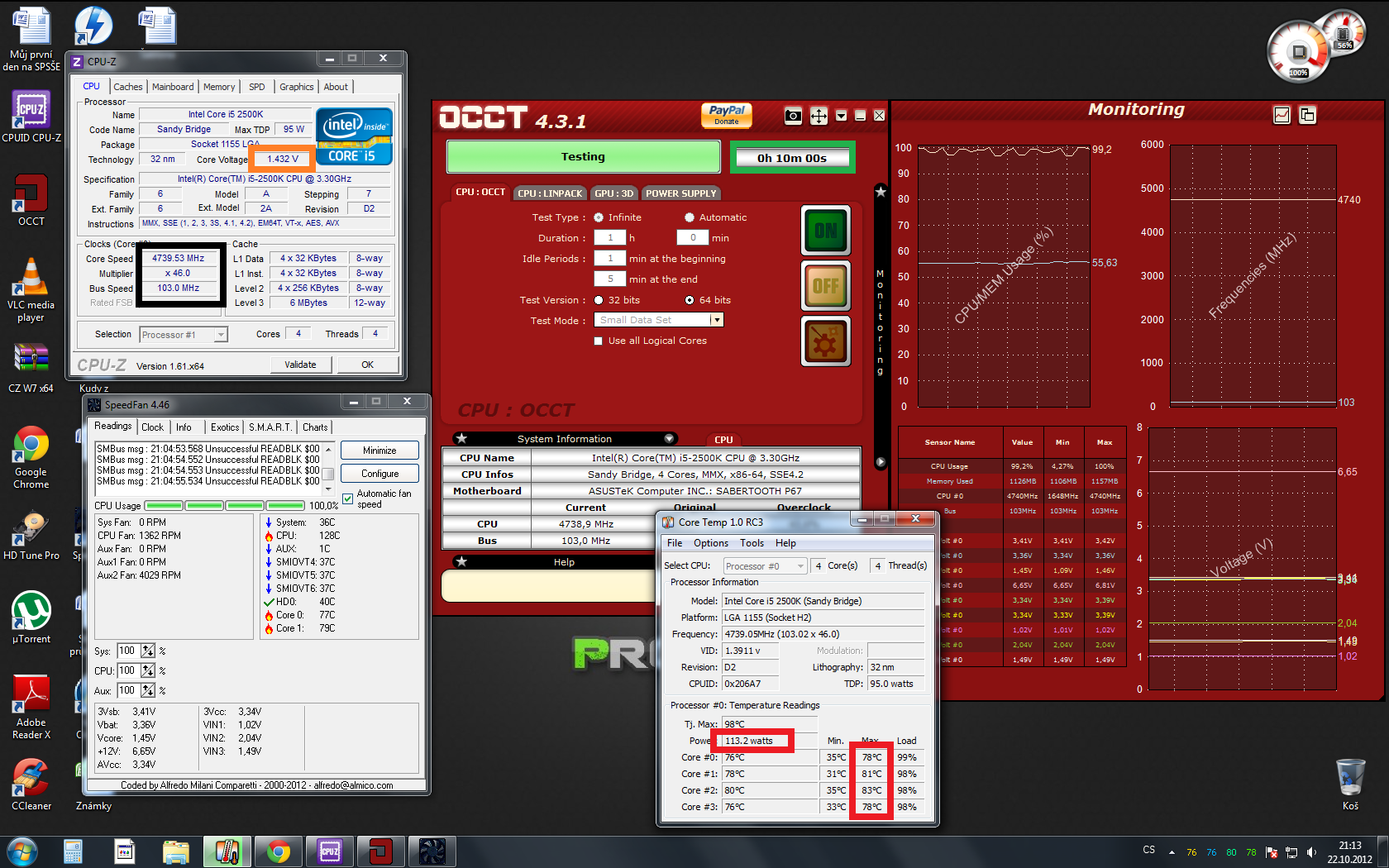Stop the test with the OFF button
Screen dimensions: 1389x868
(825, 286)
